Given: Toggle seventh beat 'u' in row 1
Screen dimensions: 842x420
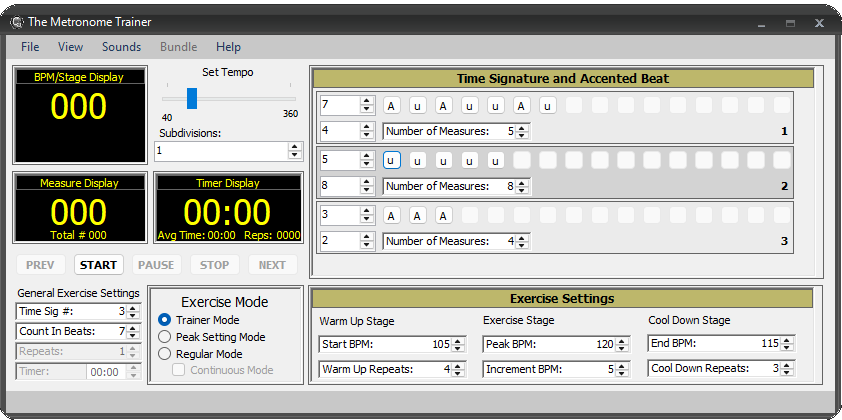Looking at the screenshot, I should point(548,106).
